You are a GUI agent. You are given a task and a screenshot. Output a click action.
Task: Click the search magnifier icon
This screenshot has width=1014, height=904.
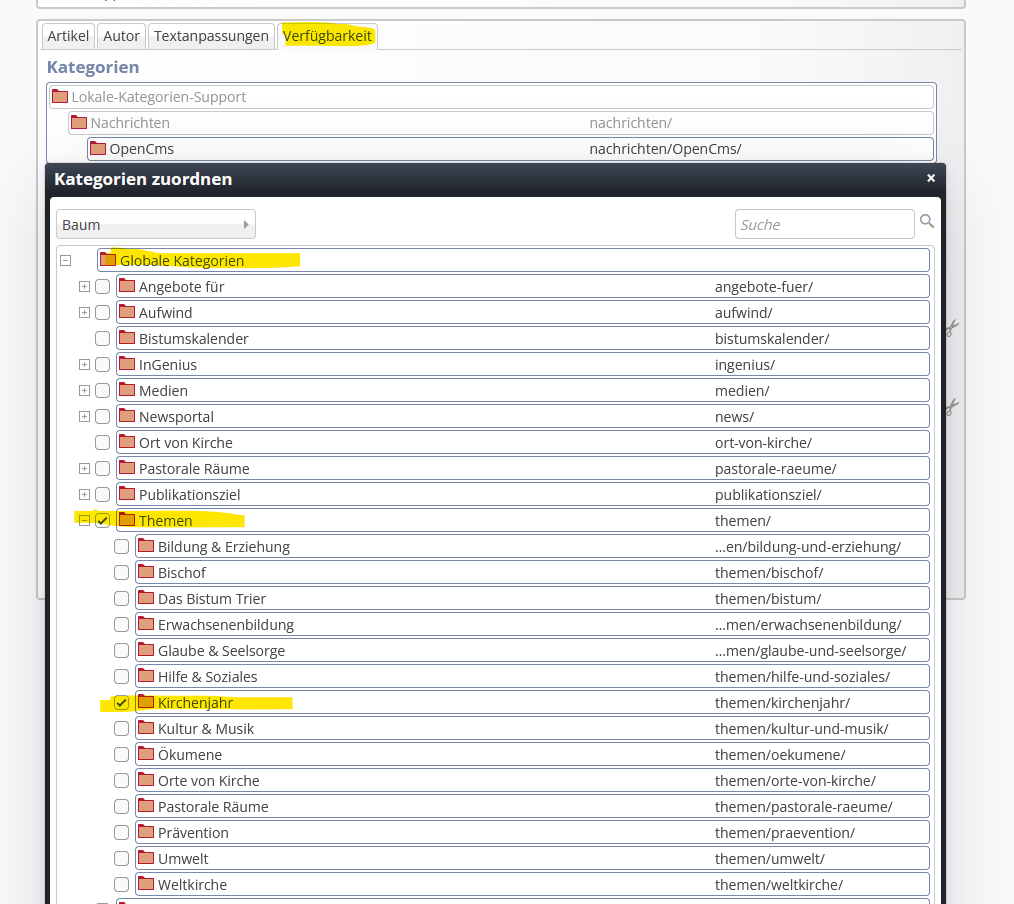pyautogui.click(x=927, y=222)
